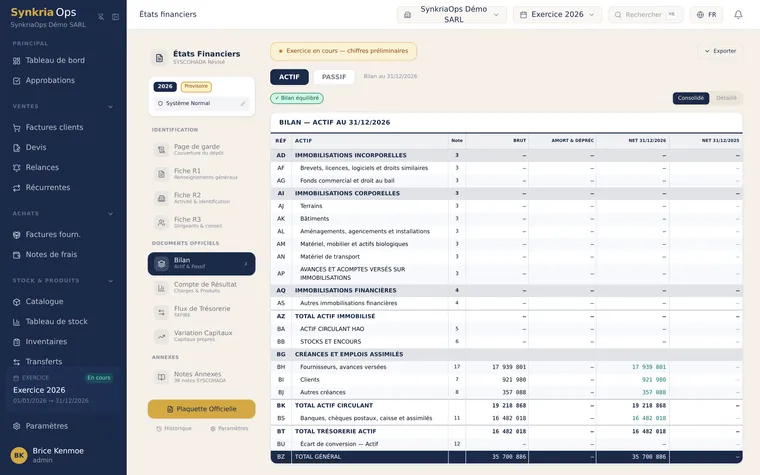This screenshot has height=475, width=760.
Task: Select the Consolidé view toggle
Action: 691,98
